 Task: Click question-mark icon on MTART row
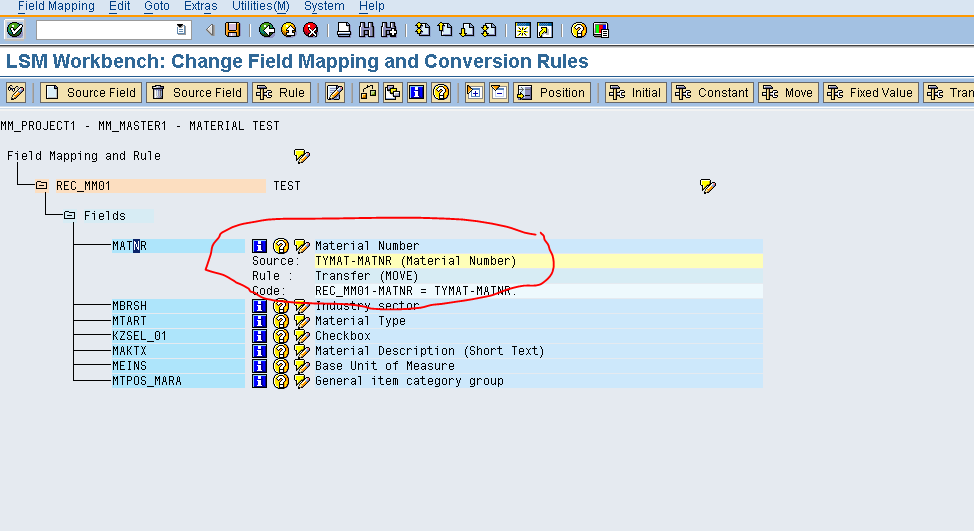[x=281, y=320]
